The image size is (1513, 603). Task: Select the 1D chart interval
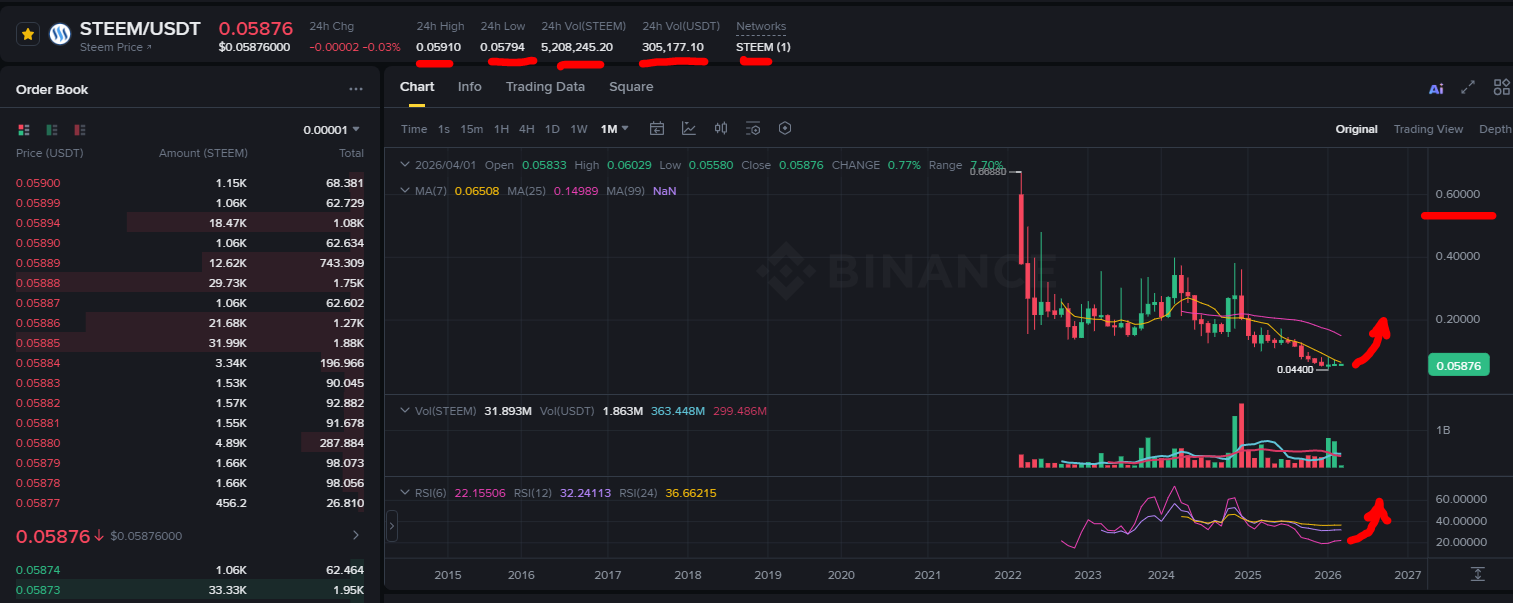click(552, 129)
